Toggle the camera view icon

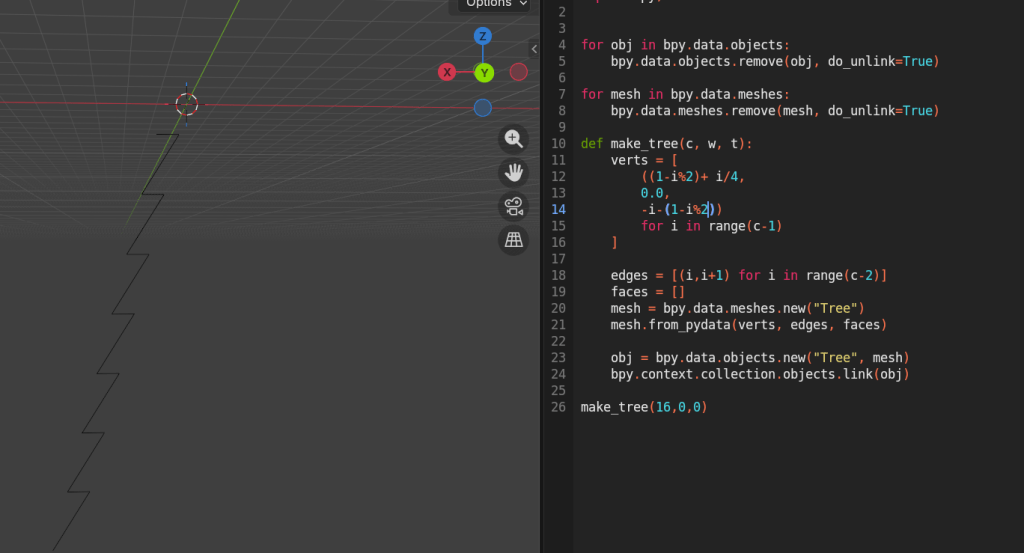pos(514,207)
